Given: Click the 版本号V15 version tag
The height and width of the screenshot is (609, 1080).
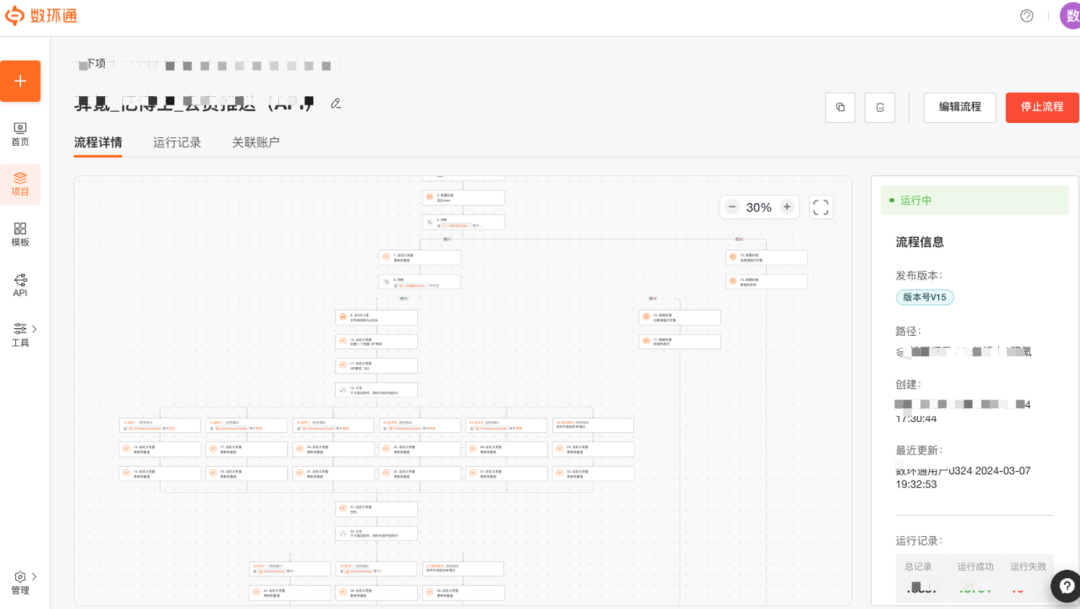Looking at the screenshot, I should [x=925, y=297].
